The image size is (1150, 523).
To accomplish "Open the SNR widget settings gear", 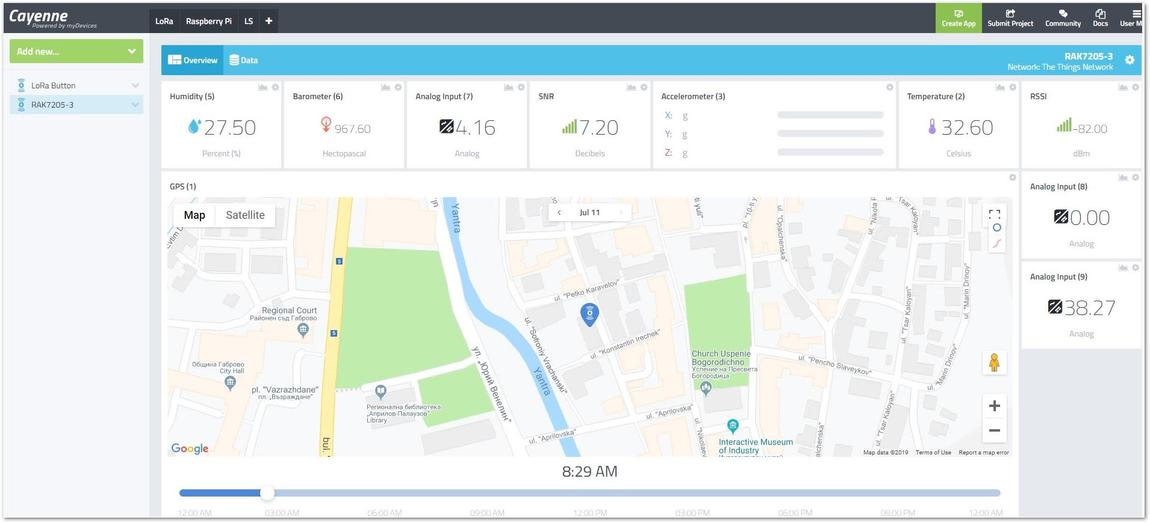I will [x=643, y=87].
